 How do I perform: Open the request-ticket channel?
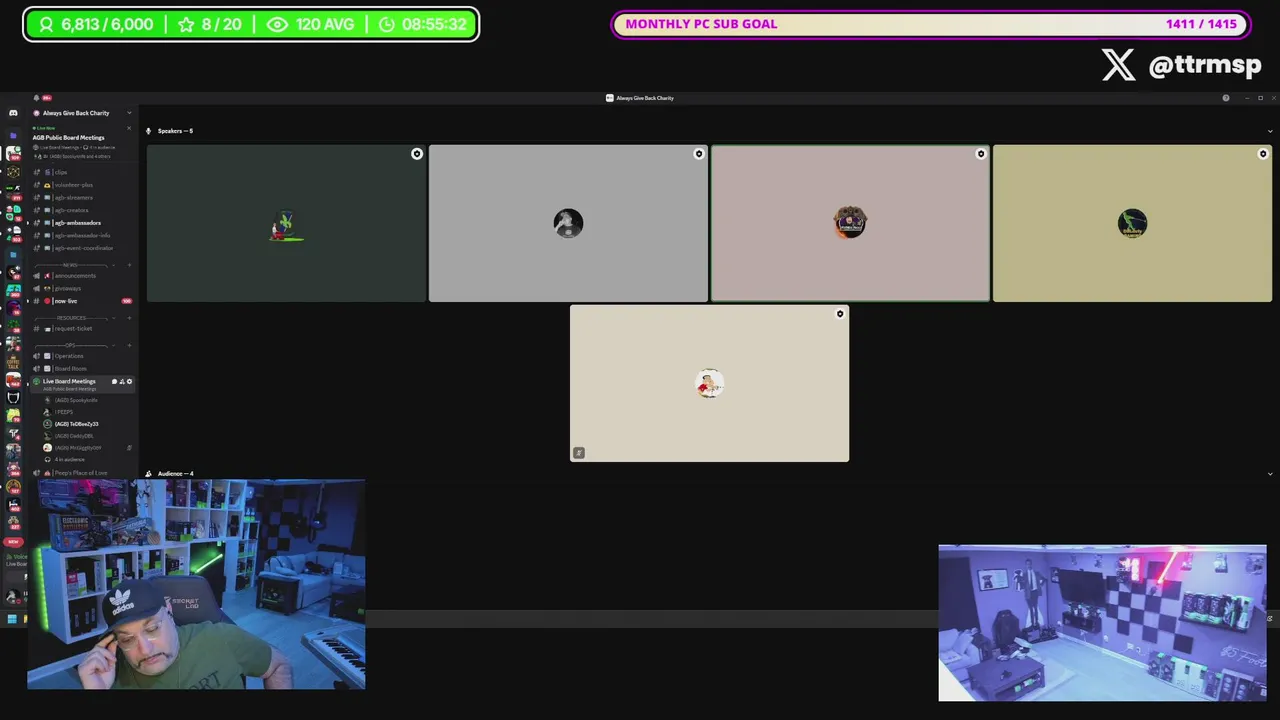click(x=82, y=328)
